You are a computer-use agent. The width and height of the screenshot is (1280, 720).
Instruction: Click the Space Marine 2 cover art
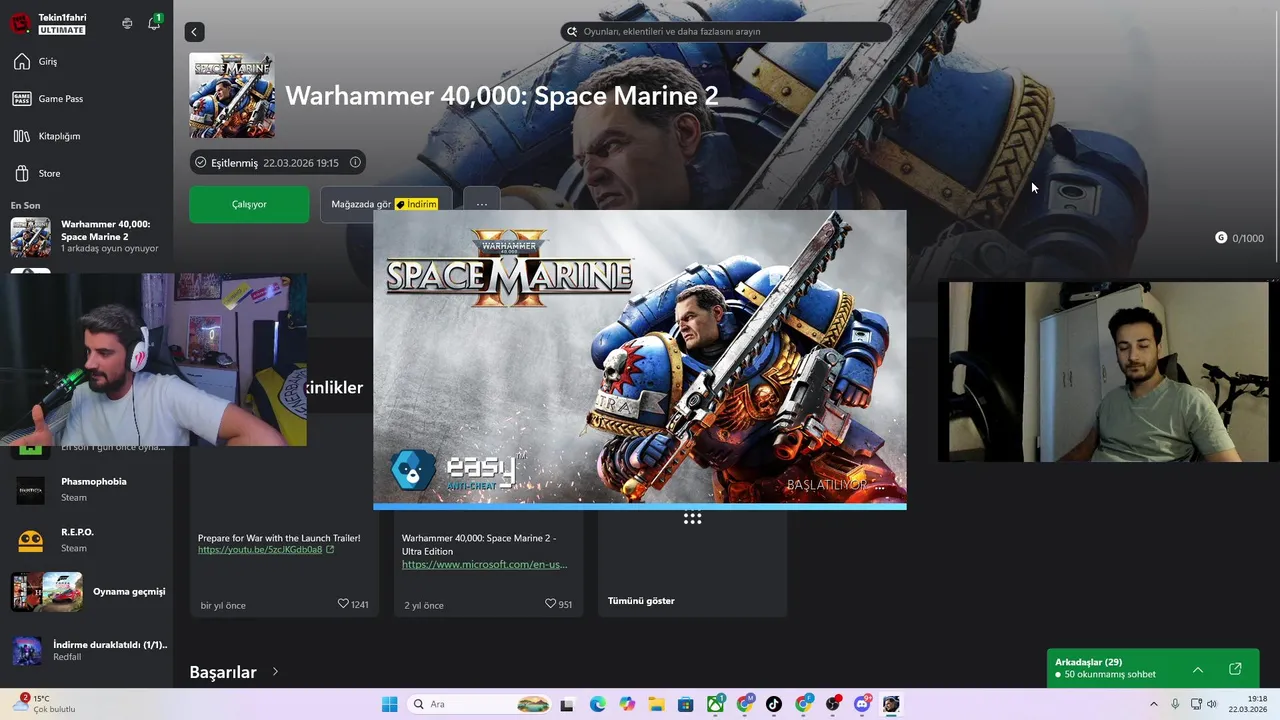pyautogui.click(x=232, y=95)
